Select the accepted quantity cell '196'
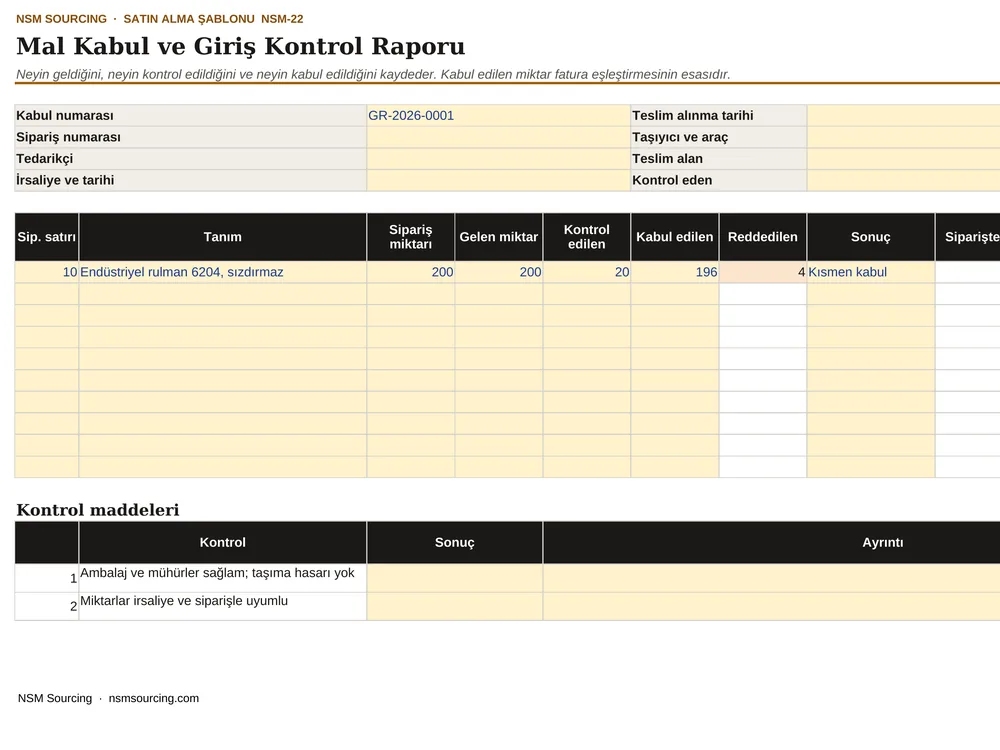This screenshot has width=1000, height=750. coord(675,272)
